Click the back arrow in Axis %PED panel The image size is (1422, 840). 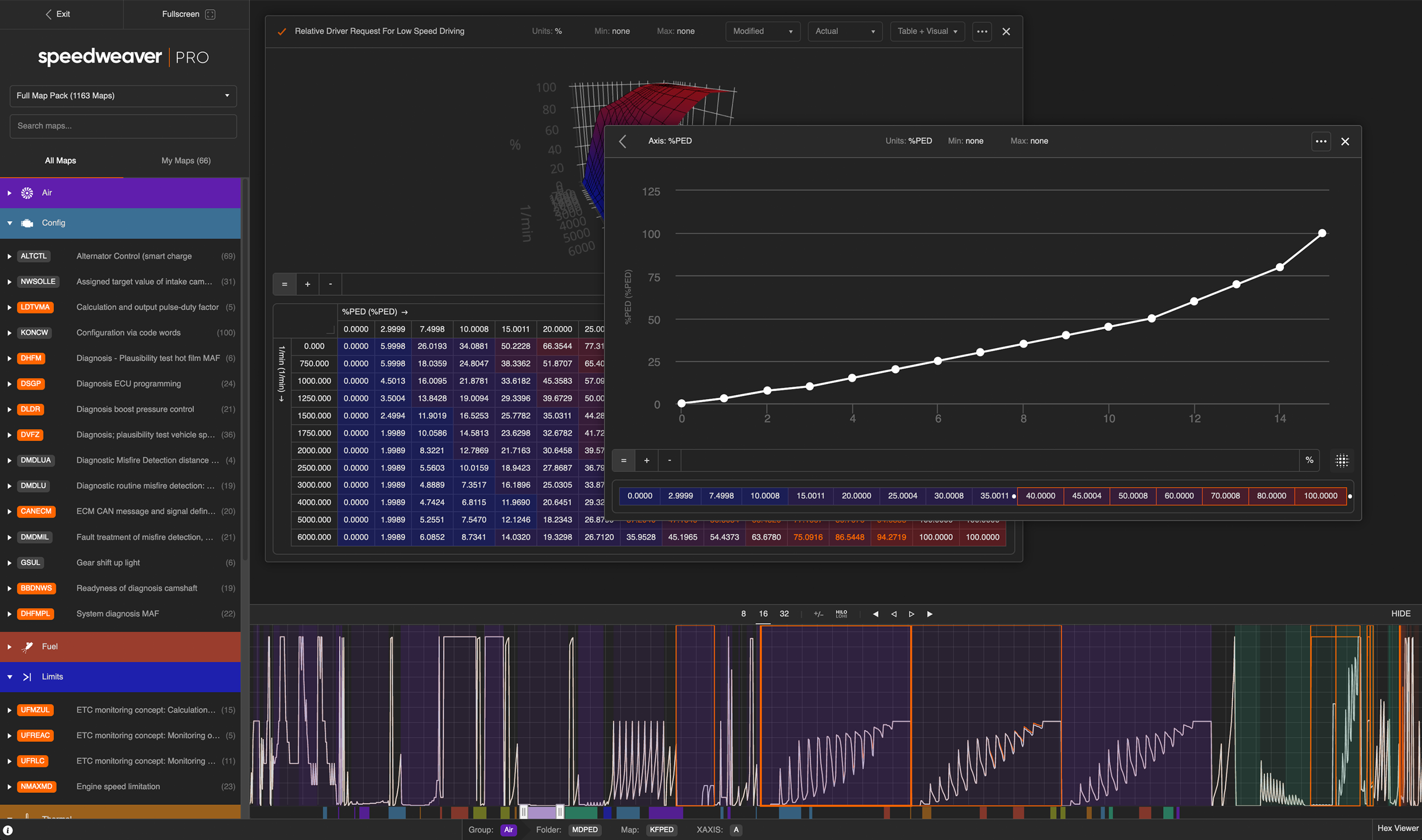[623, 141]
